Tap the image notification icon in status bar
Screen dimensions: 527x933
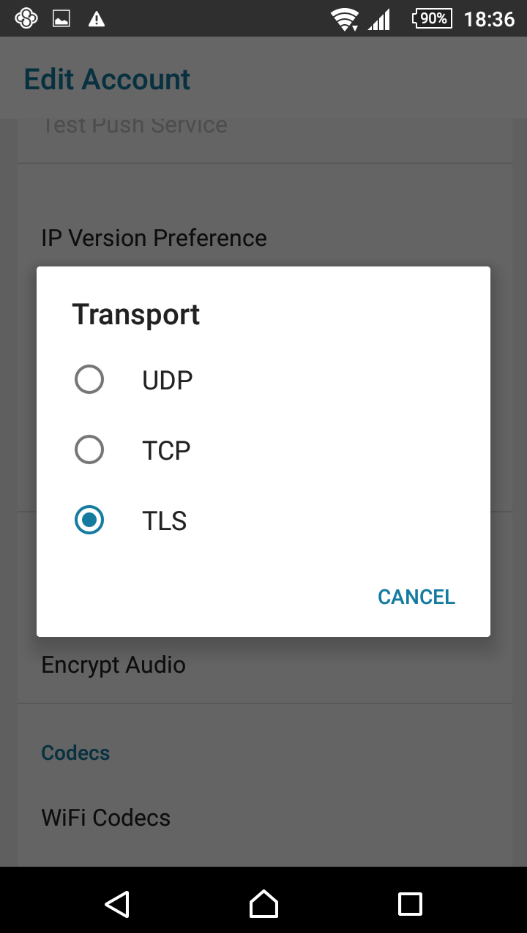coord(61,19)
